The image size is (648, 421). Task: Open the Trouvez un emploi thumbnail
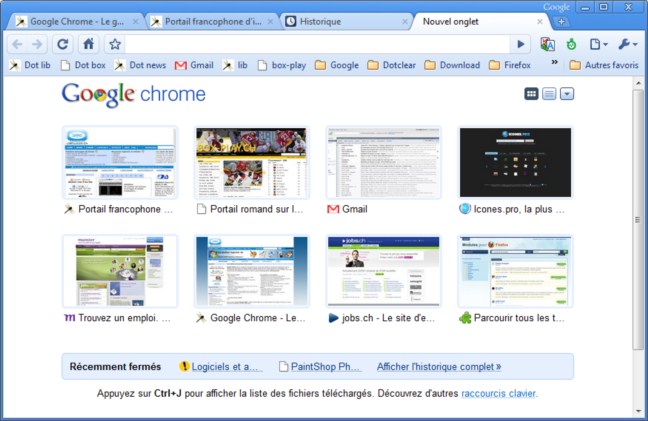(x=120, y=271)
